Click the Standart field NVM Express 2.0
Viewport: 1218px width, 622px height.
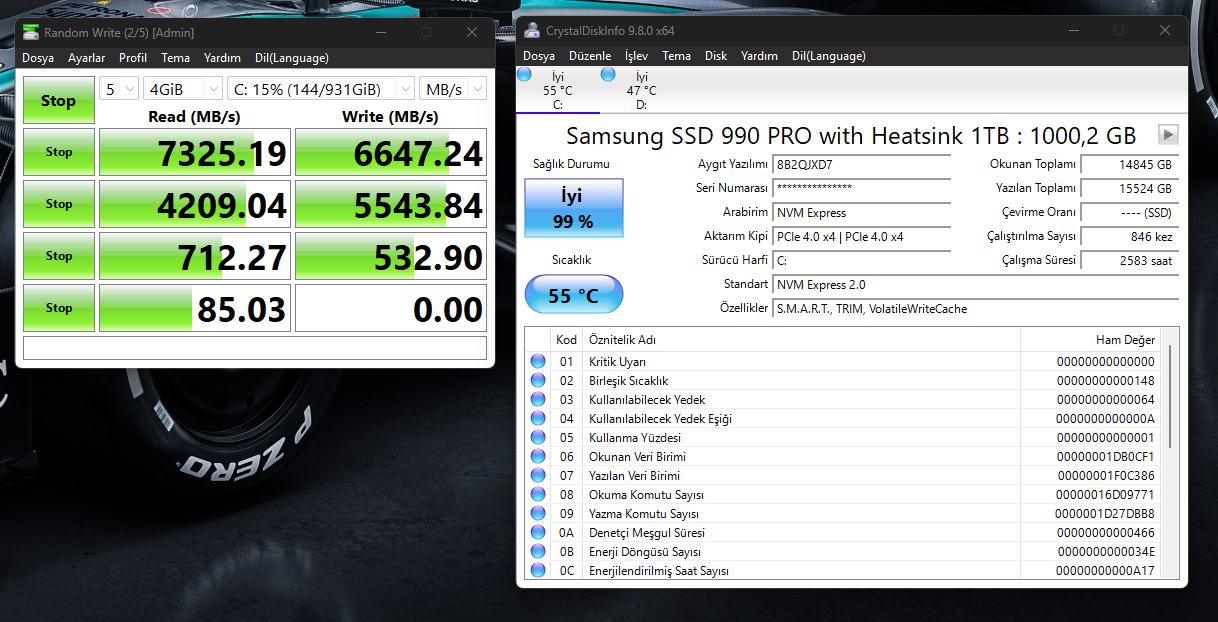(976, 284)
